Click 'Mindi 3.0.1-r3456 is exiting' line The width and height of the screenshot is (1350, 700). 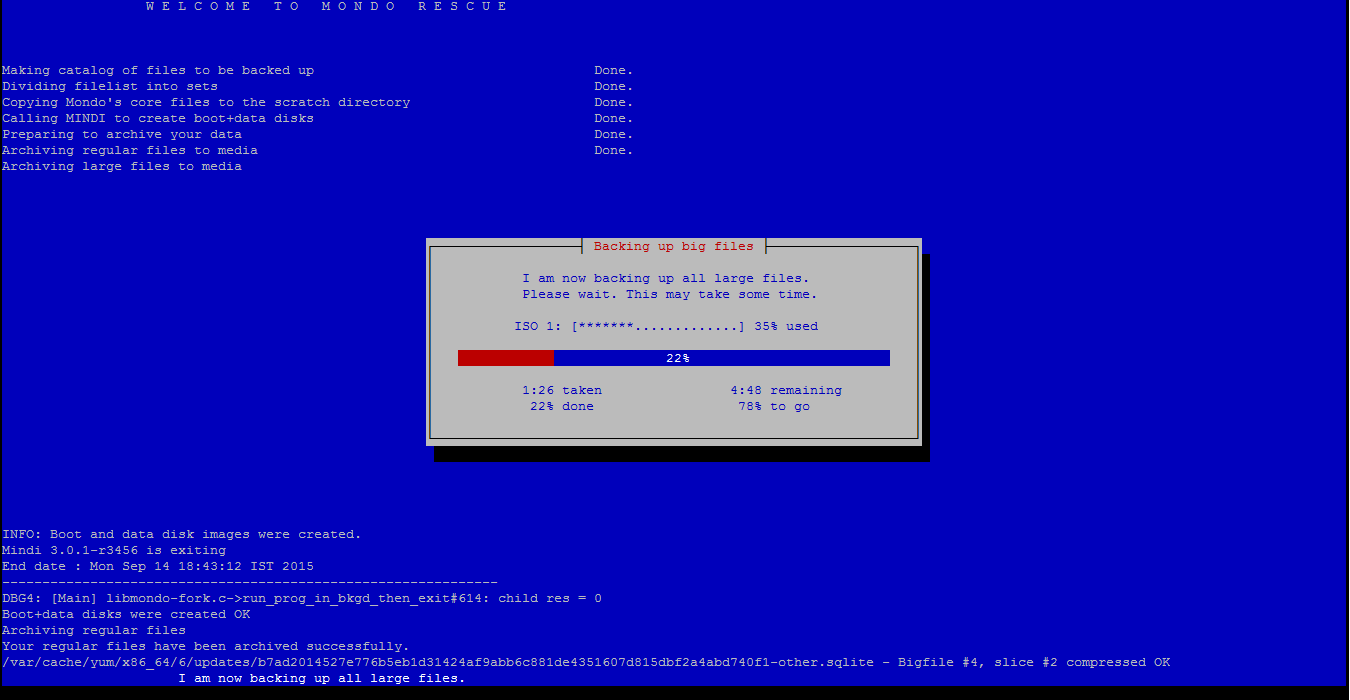coord(114,551)
